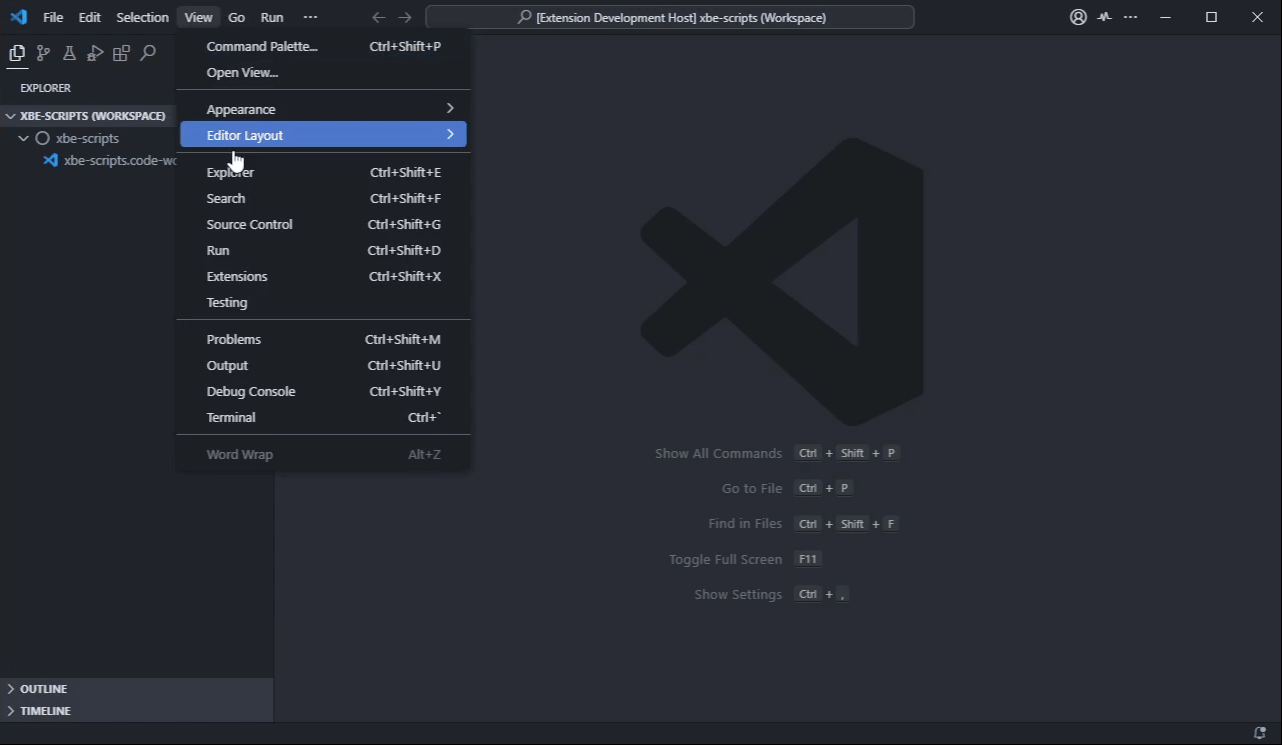The image size is (1282, 745).
Task: Maximize the VS Code window
Action: [1211, 17]
